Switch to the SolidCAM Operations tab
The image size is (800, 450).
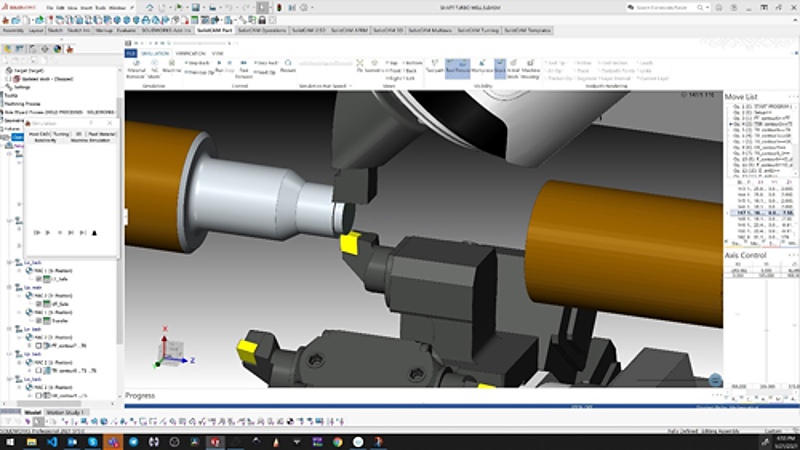click(x=262, y=30)
